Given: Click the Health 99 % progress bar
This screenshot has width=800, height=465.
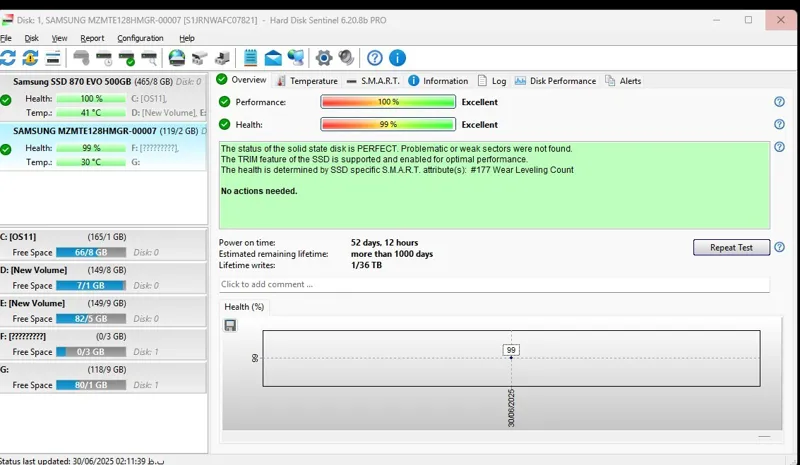Looking at the screenshot, I should [388, 125].
